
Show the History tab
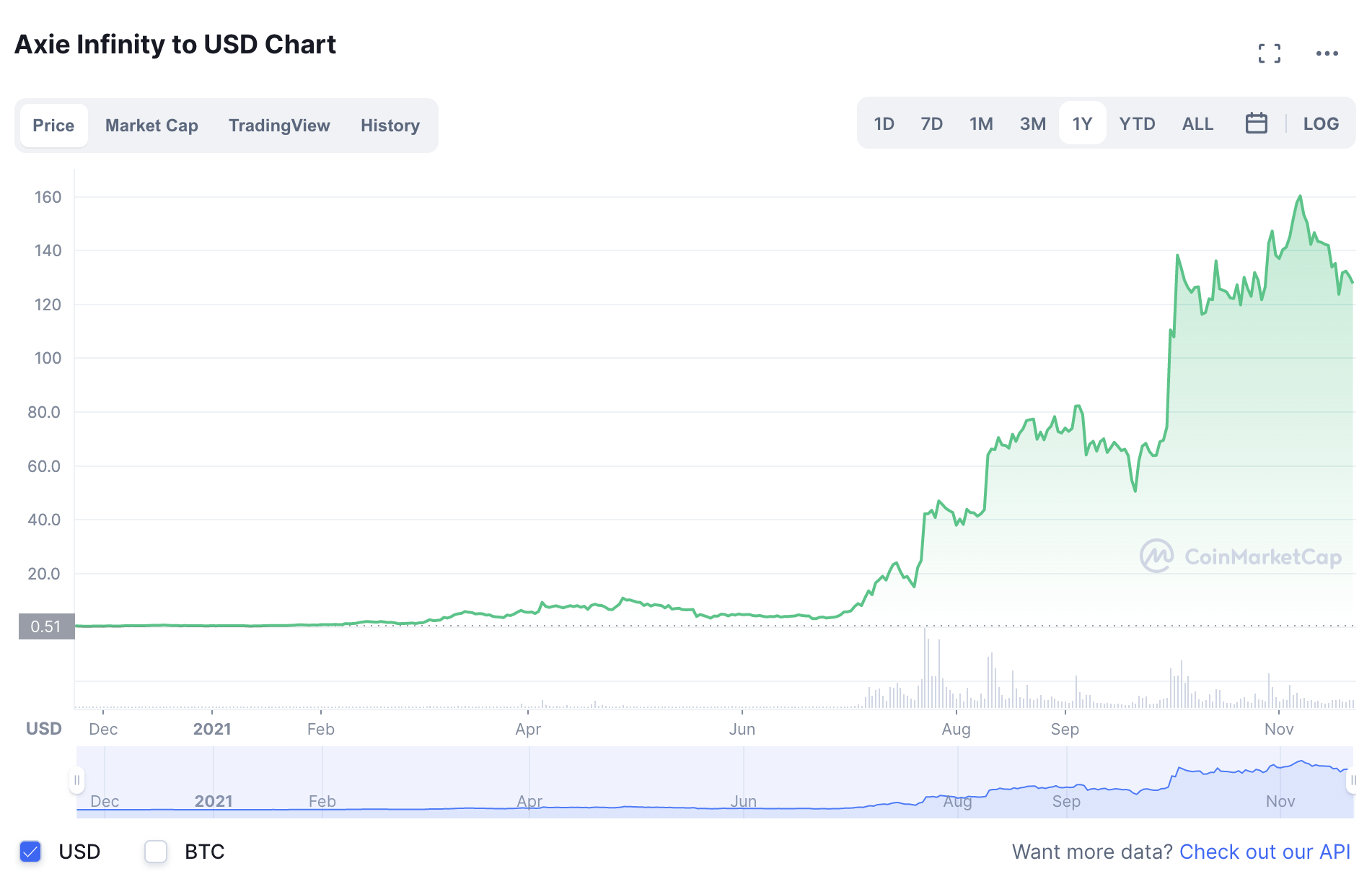pyautogui.click(x=390, y=126)
